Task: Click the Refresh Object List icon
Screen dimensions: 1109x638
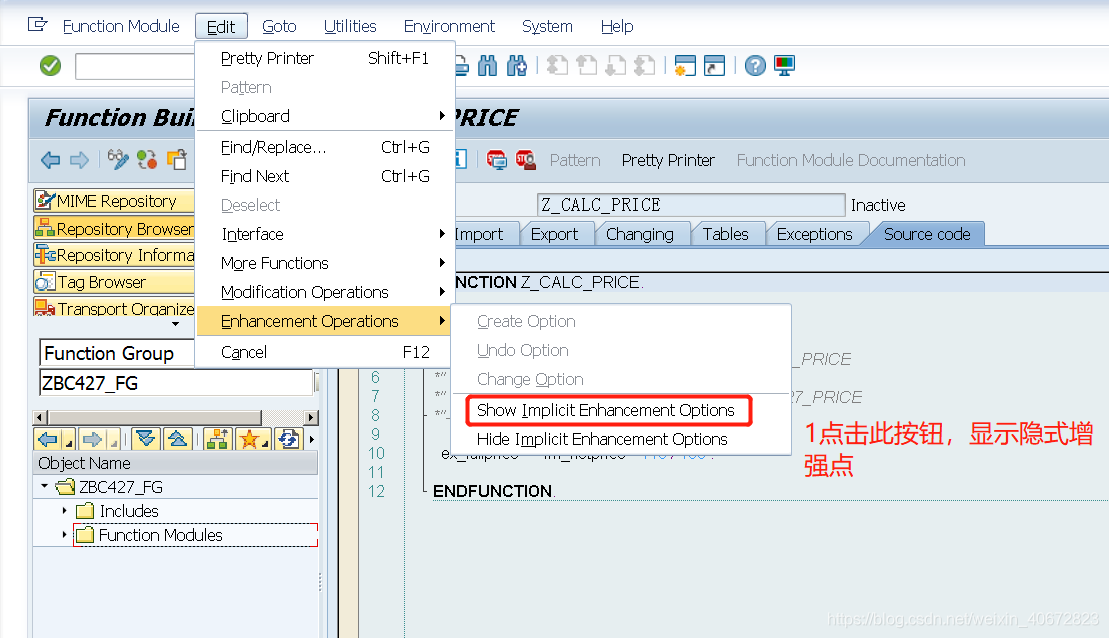Action: tap(289, 439)
